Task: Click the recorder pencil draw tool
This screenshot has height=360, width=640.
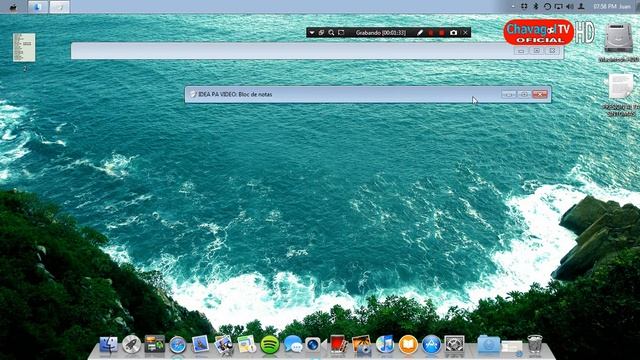Action: point(420,33)
